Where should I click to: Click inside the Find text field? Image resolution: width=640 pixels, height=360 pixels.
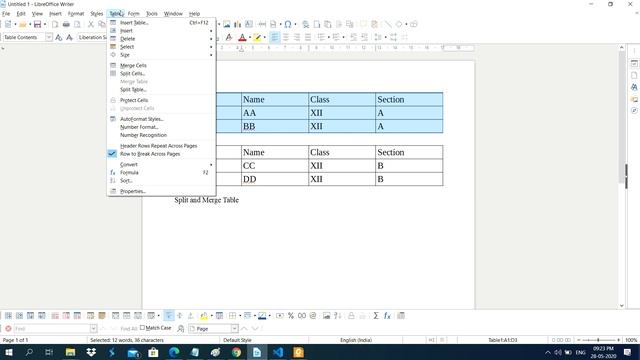pyautogui.click(x=51, y=329)
